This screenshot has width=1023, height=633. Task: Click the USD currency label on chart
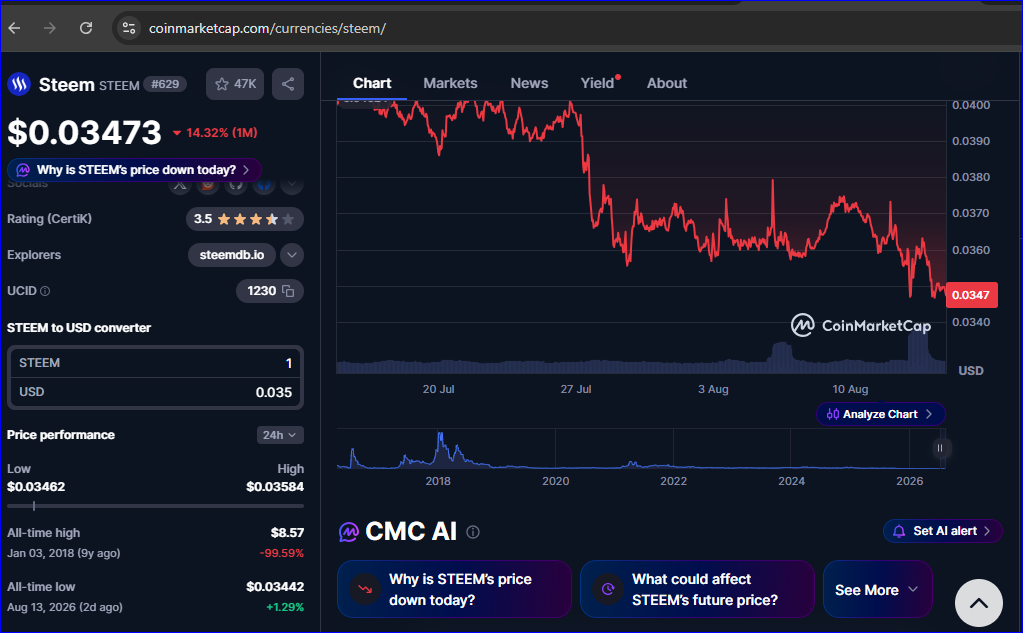(971, 371)
